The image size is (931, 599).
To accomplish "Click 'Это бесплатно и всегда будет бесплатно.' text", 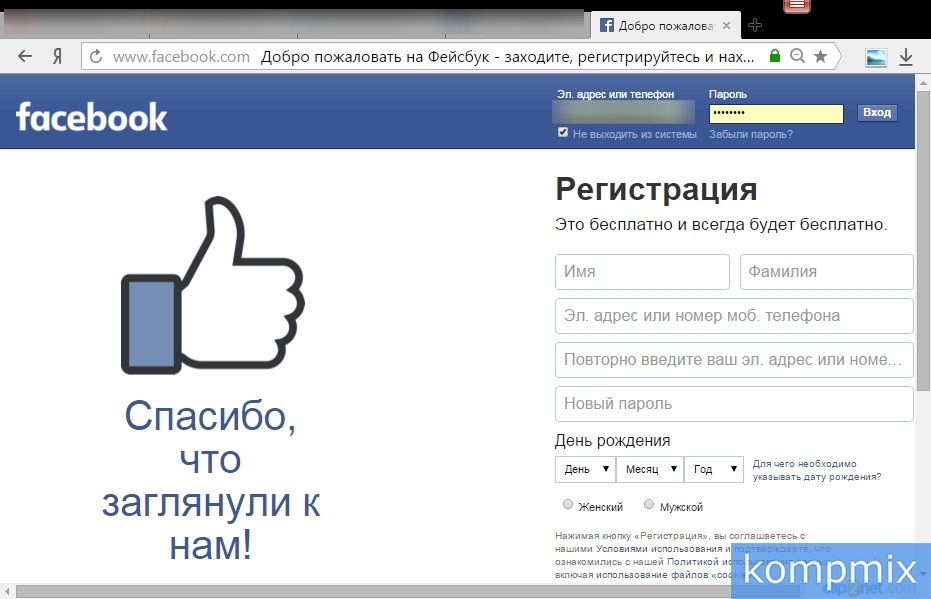I will pos(721,224).
